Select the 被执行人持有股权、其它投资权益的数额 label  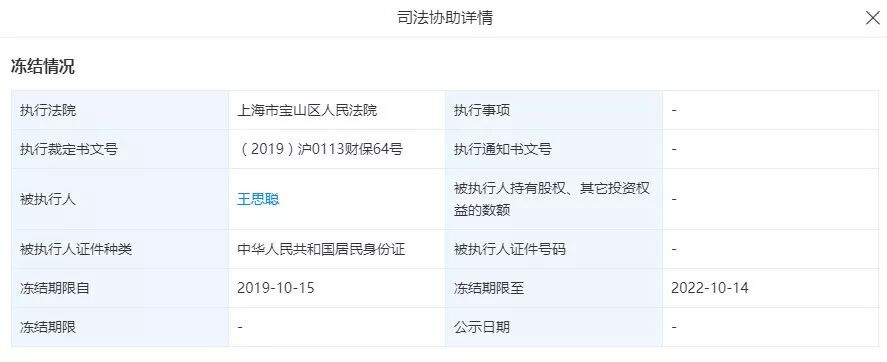(x=552, y=199)
